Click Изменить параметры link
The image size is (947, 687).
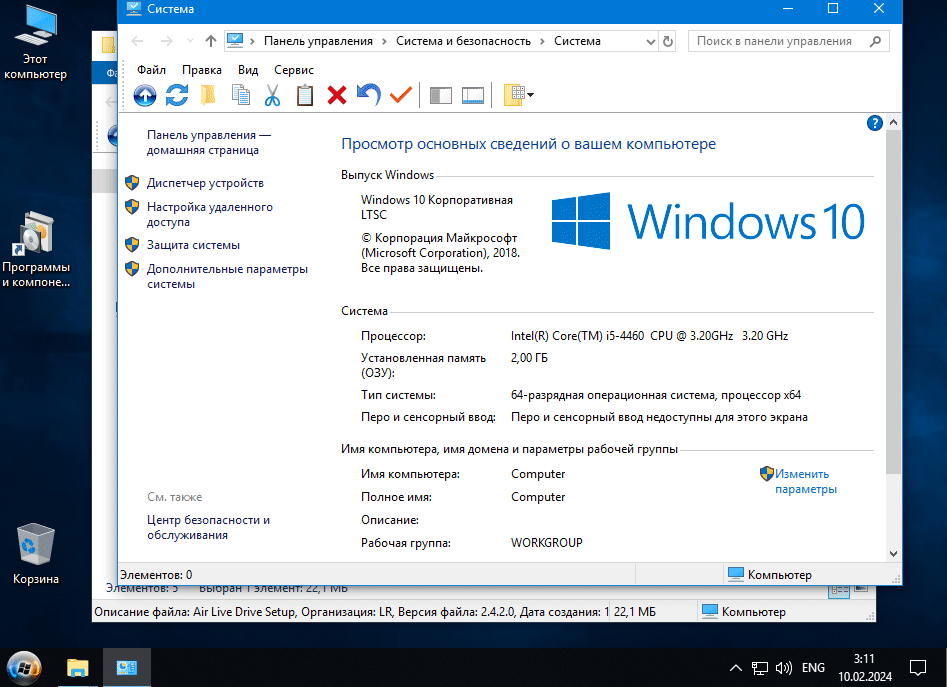806,481
